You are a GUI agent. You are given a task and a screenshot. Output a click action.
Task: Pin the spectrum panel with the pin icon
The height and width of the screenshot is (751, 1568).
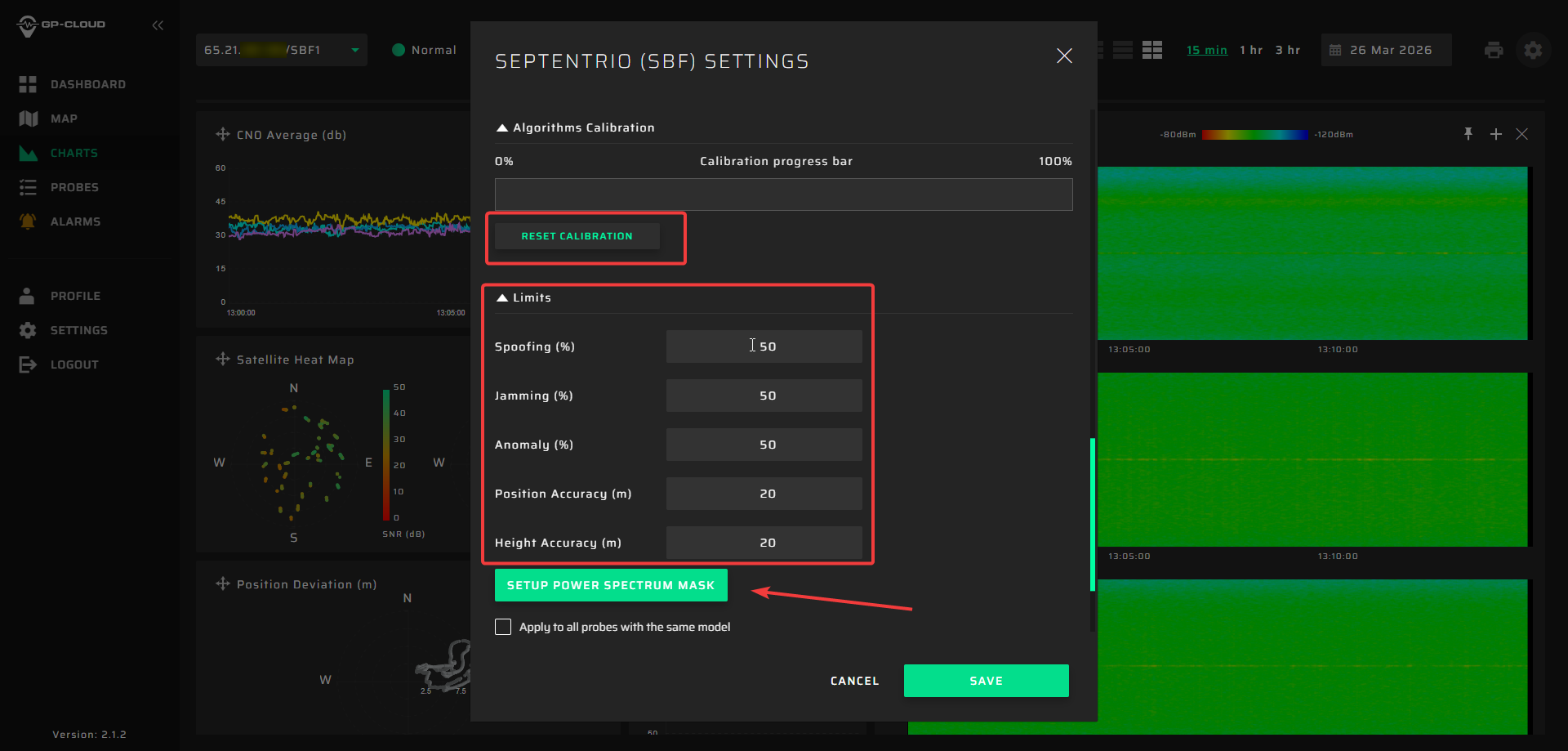click(1468, 134)
